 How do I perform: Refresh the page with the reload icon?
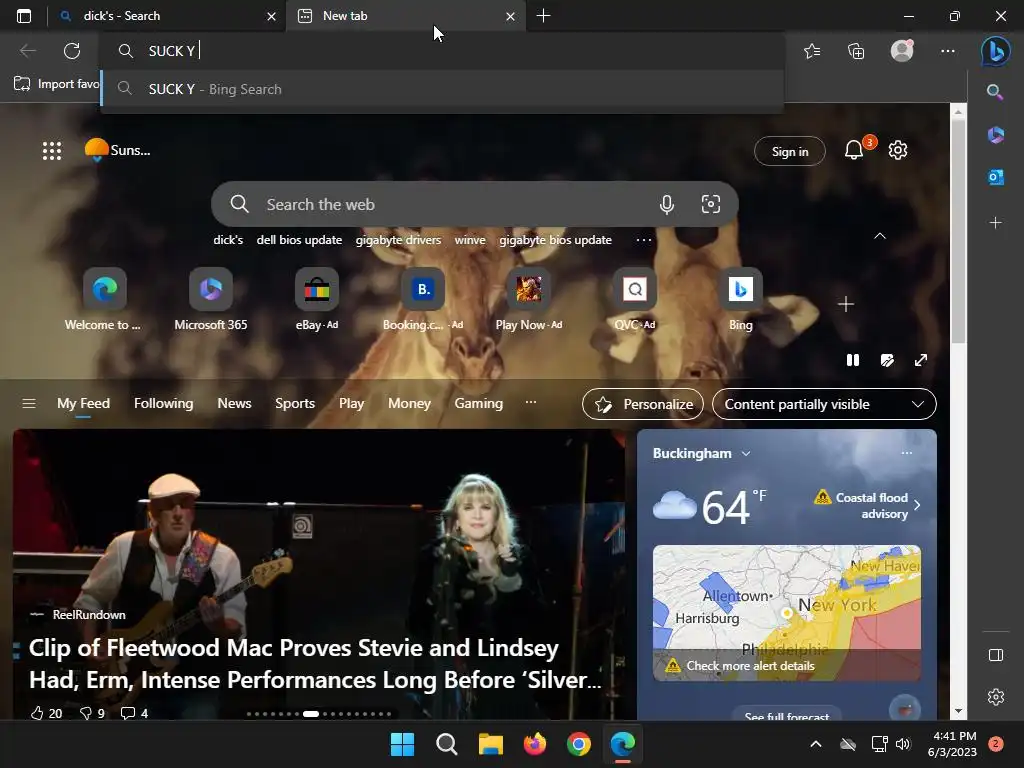point(72,51)
